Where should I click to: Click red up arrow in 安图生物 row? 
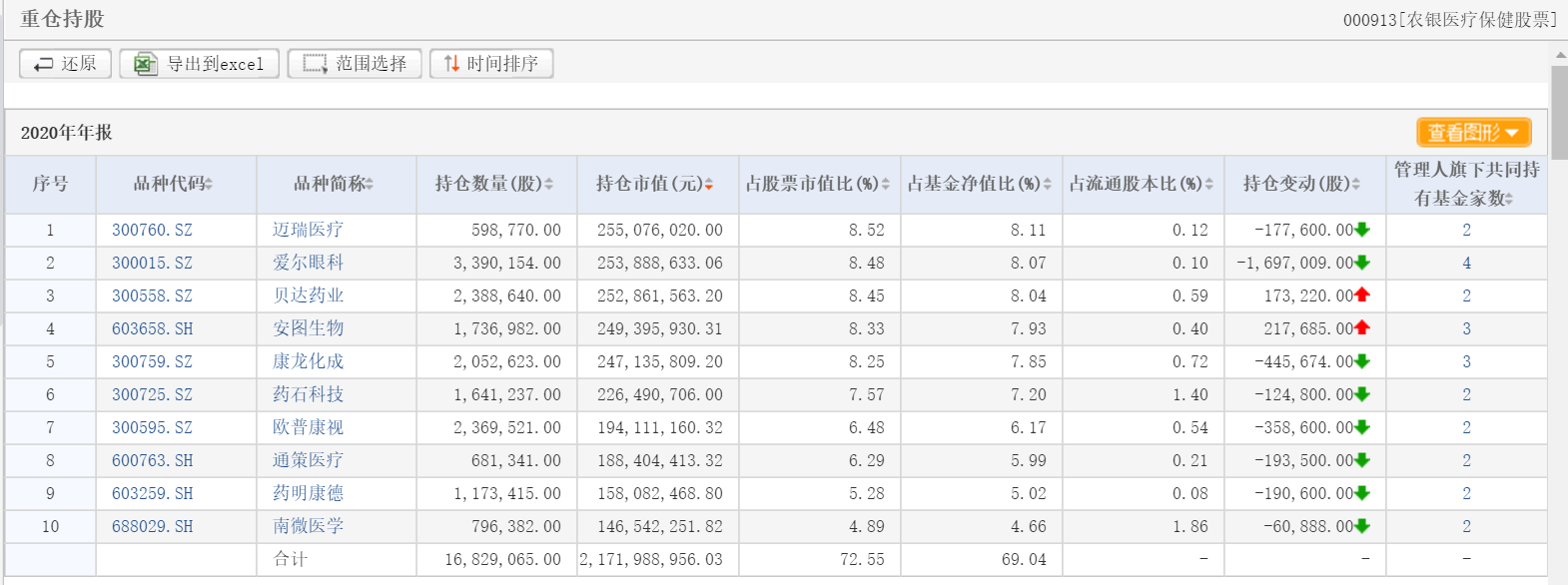click(x=1362, y=328)
